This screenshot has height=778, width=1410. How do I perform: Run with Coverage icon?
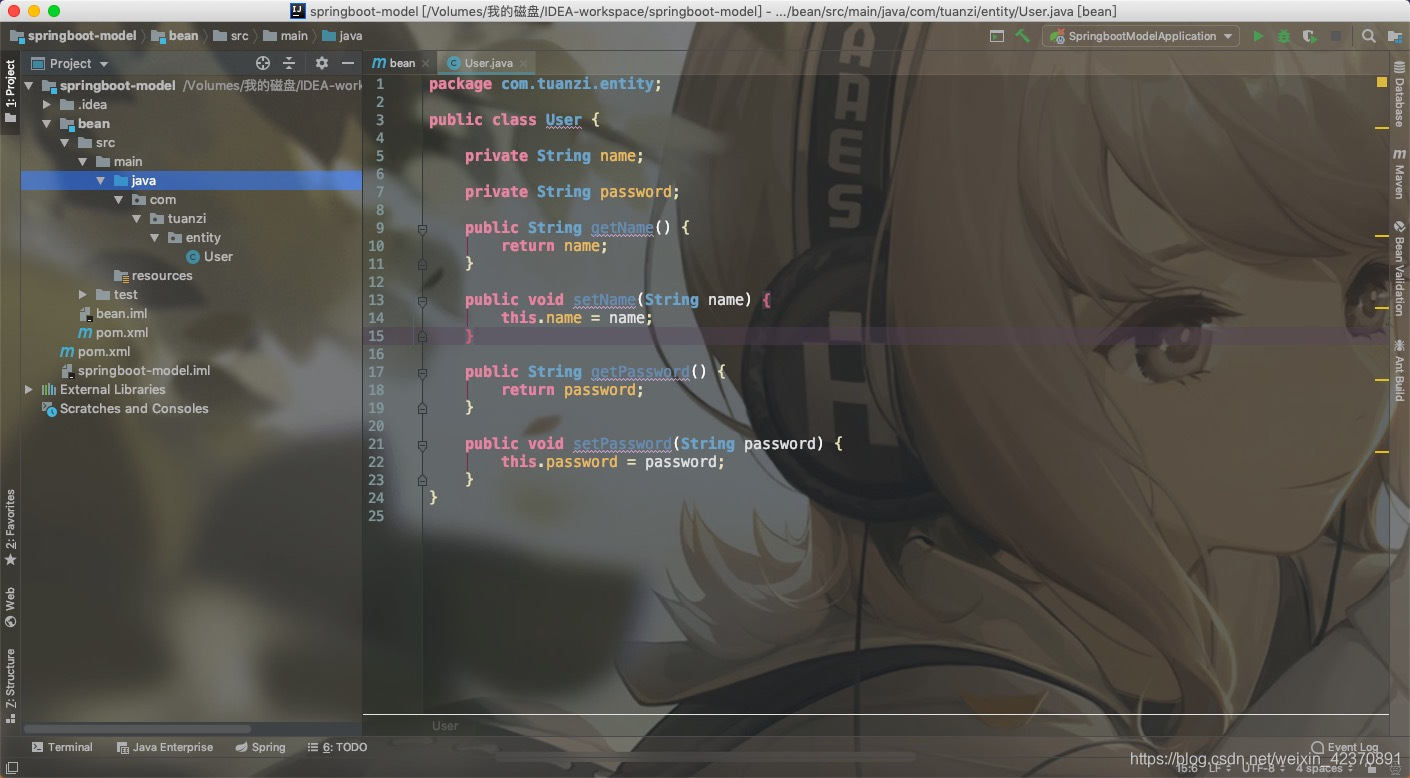pos(1309,36)
